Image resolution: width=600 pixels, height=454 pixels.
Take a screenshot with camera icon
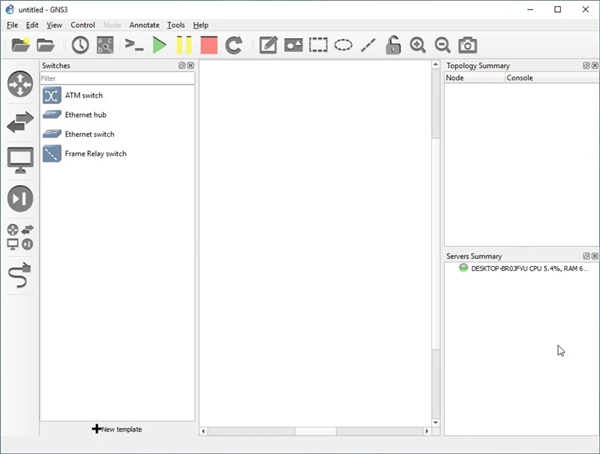pyautogui.click(x=468, y=45)
